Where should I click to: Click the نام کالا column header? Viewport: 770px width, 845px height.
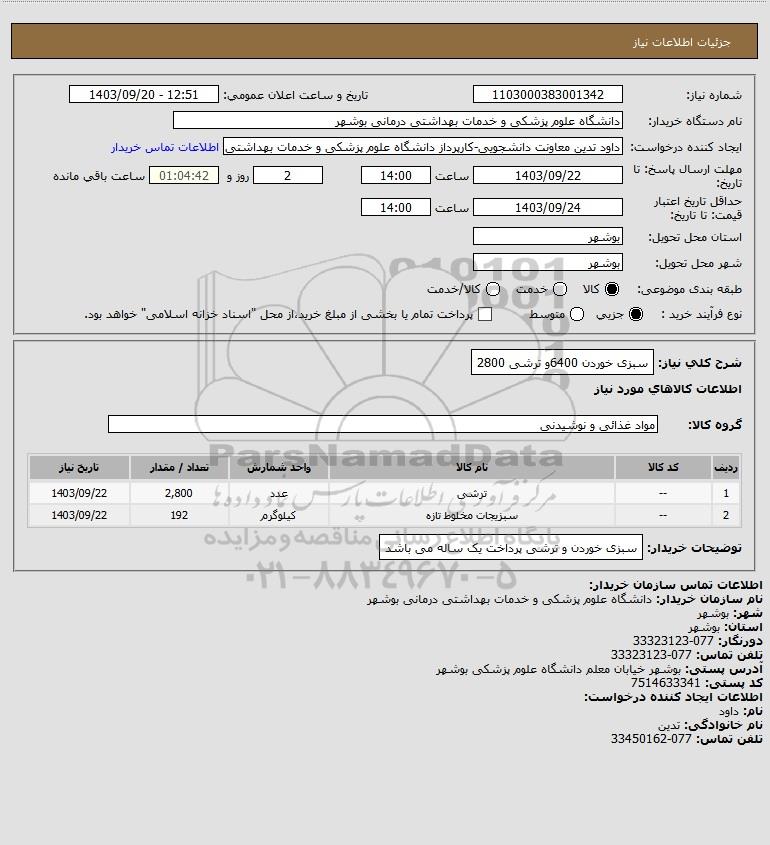tap(471, 467)
